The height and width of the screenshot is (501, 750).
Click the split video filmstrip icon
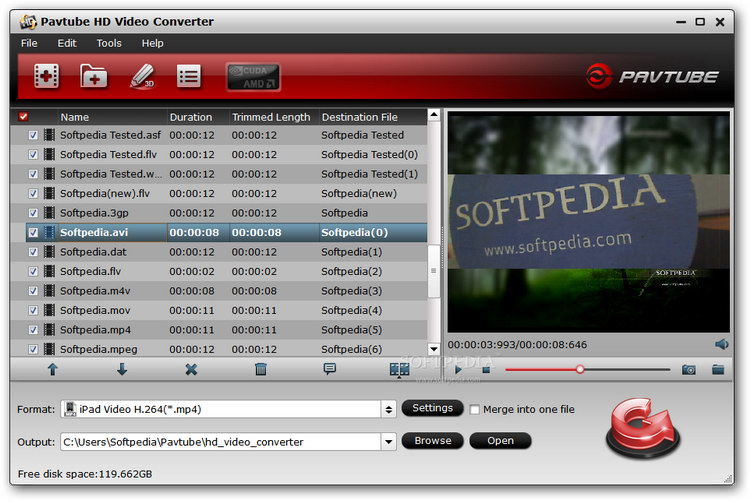tap(399, 369)
